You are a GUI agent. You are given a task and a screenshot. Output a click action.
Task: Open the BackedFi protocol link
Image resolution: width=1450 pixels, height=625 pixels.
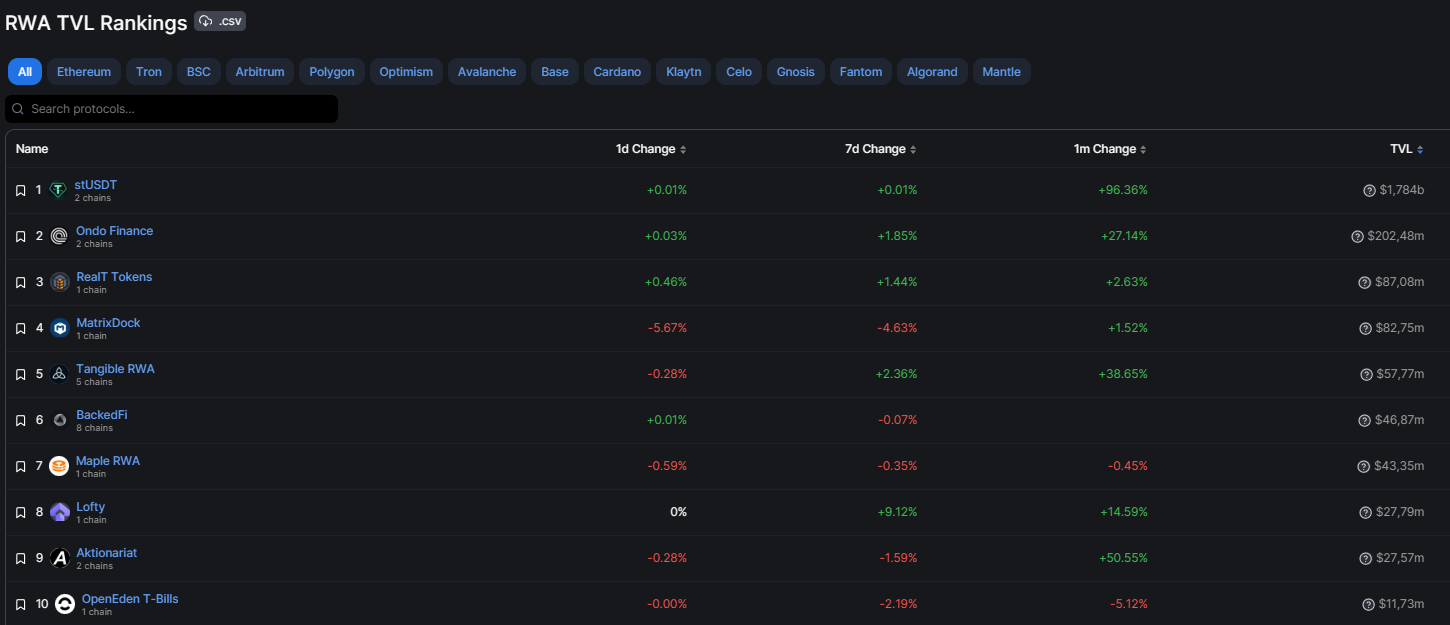(102, 415)
